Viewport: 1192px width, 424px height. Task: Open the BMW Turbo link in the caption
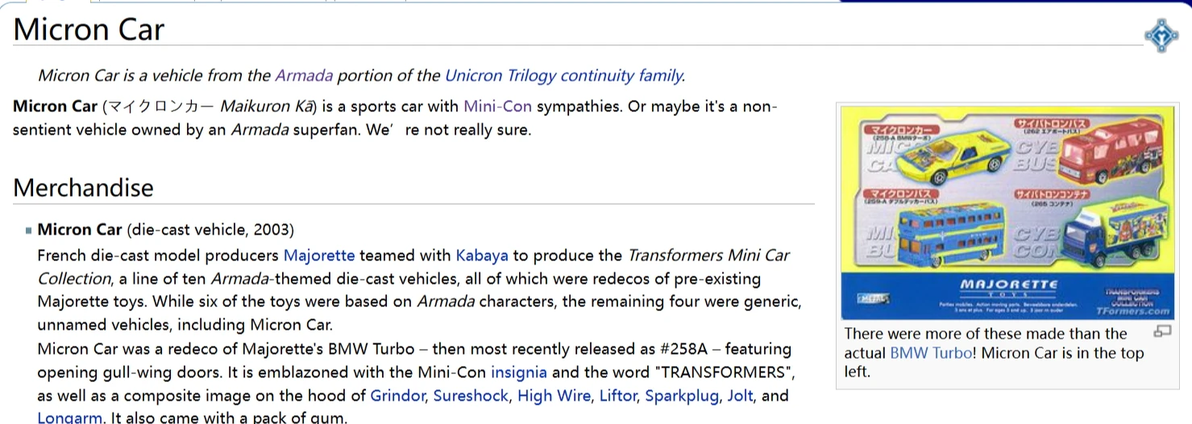(930, 353)
